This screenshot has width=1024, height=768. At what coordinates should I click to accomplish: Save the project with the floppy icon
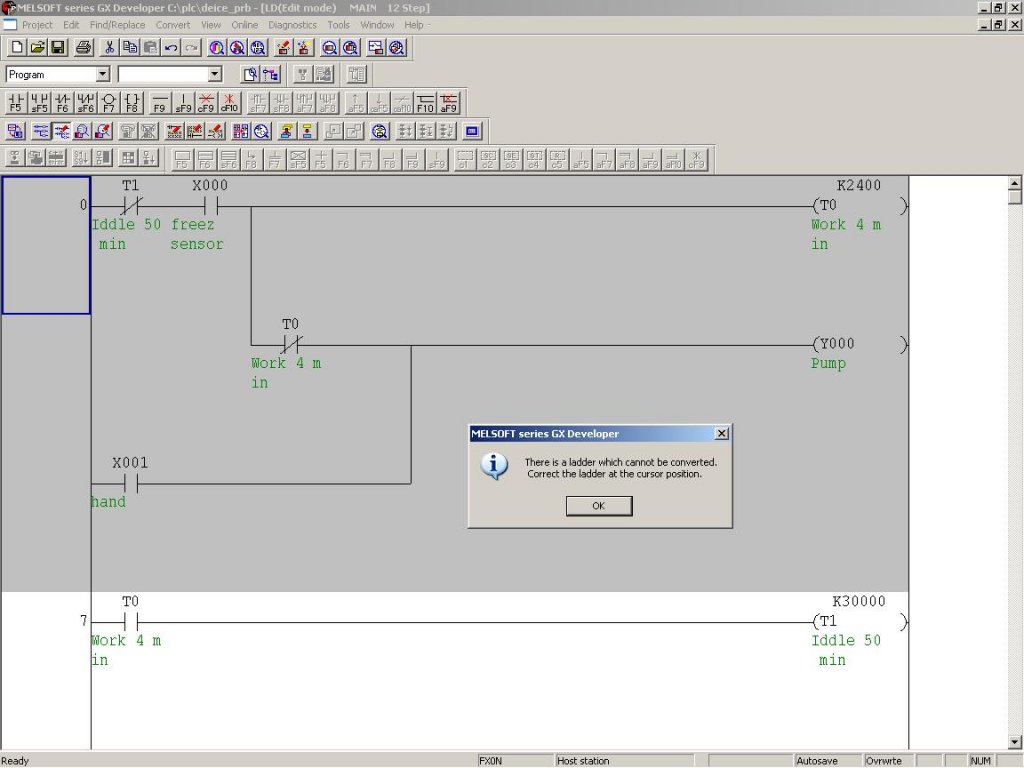point(57,48)
